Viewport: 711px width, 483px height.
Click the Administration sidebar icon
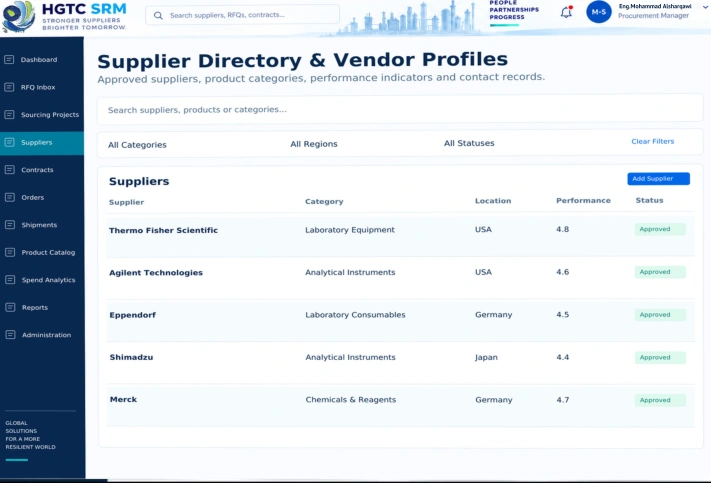(x=10, y=335)
